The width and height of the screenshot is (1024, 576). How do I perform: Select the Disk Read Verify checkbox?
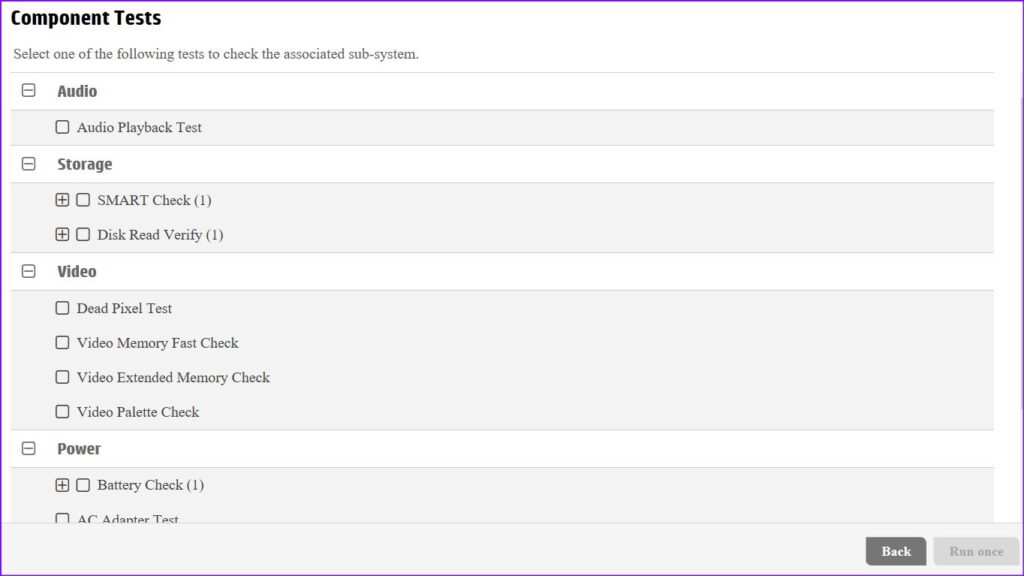click(83, 234)
